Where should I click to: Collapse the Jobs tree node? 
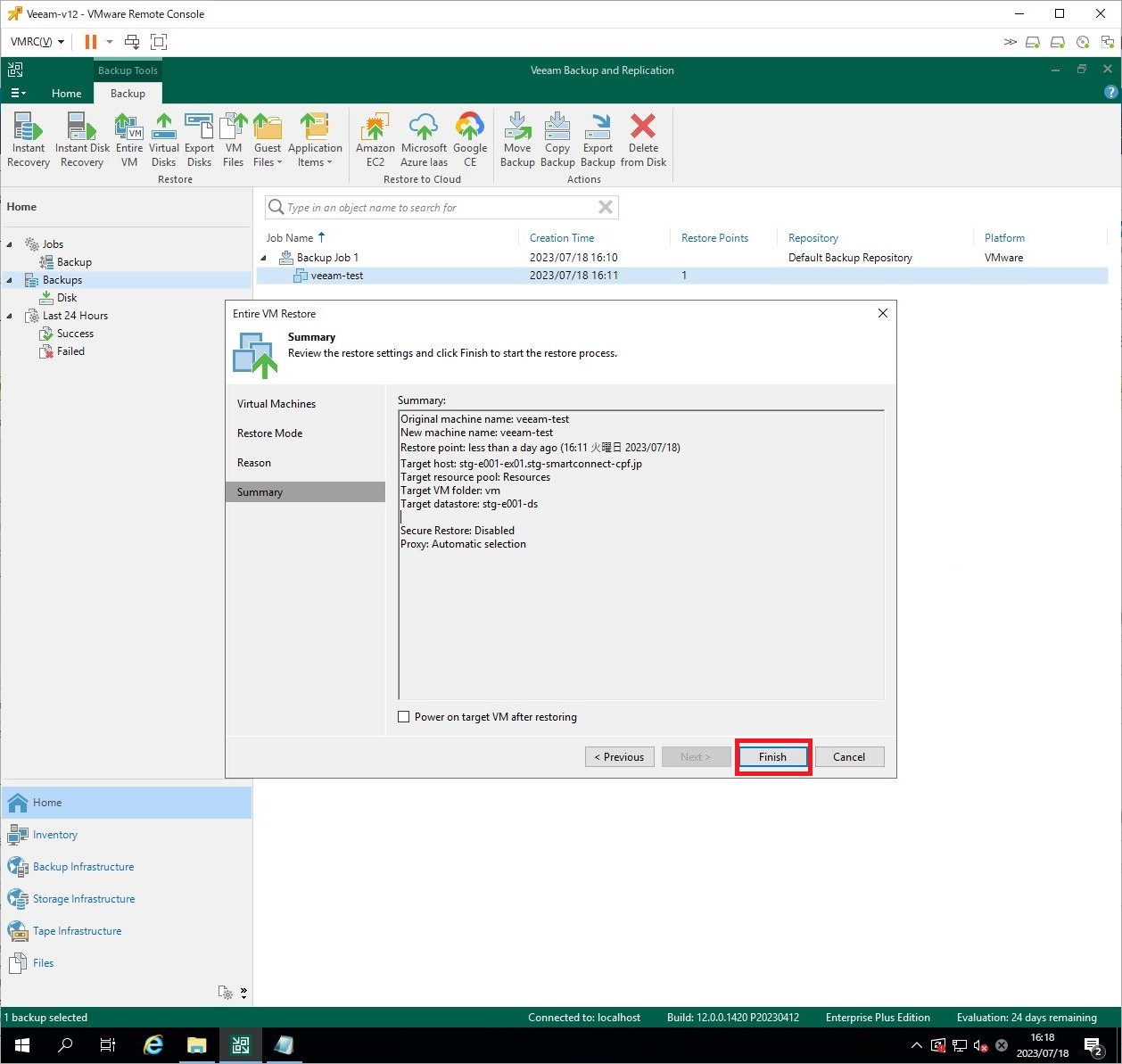point(10,244)
